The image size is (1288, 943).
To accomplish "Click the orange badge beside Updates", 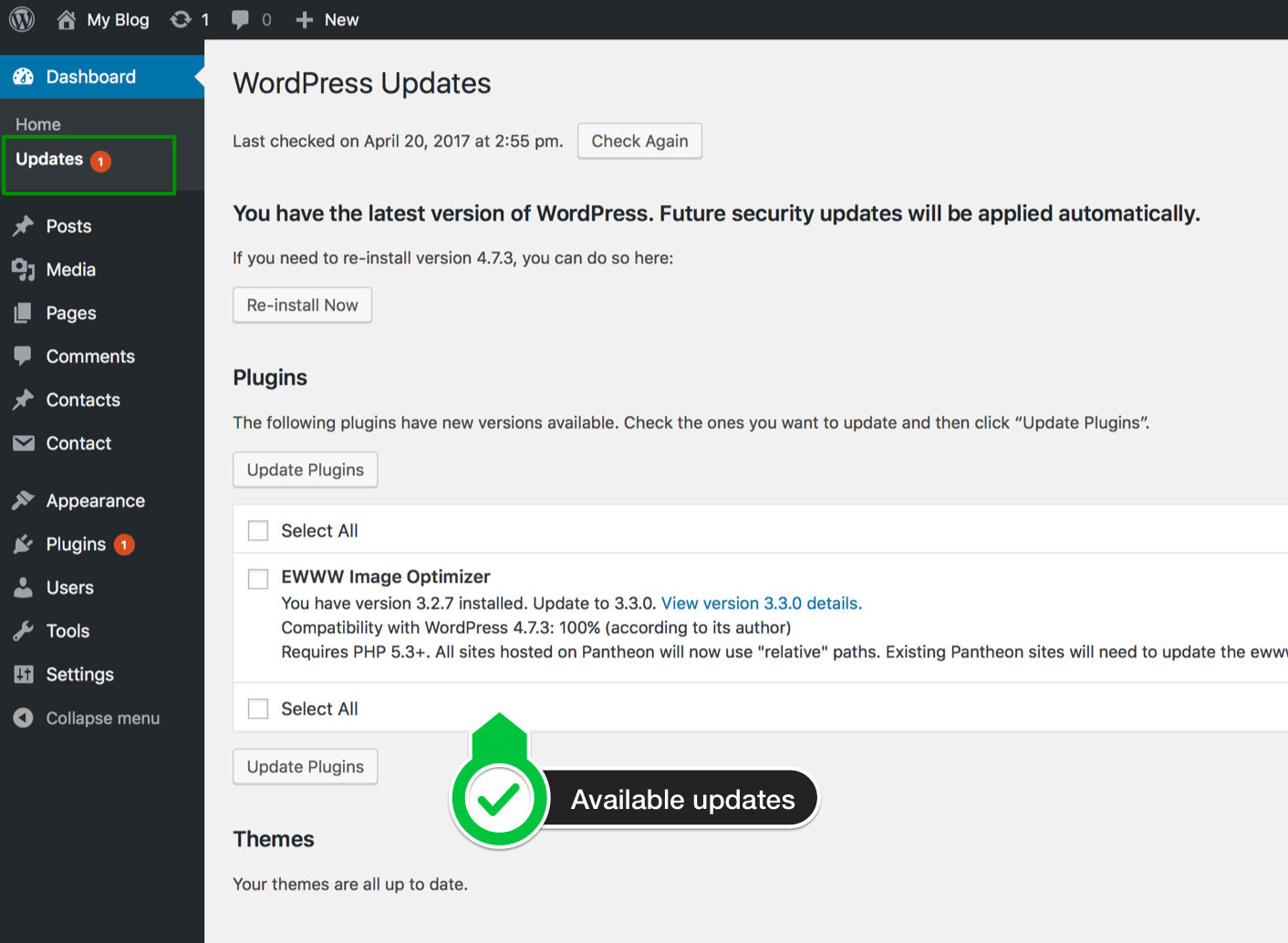I will click(x=100, y=161).
